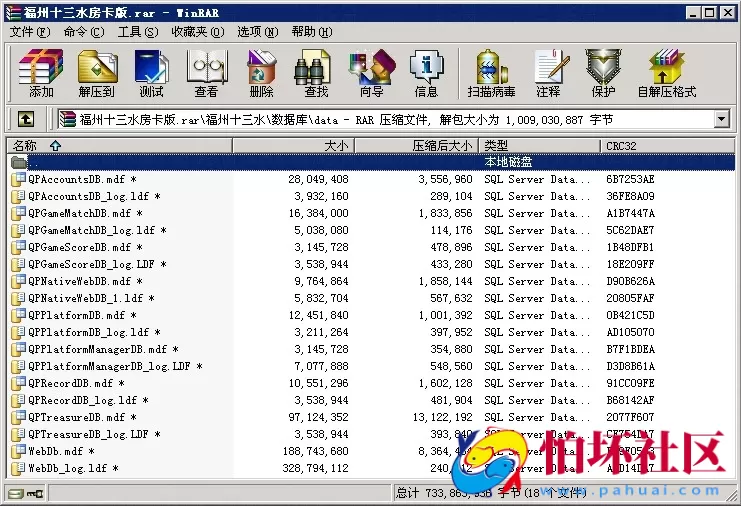Click the file icon for QPNativeWebDB.mdf
This screenshot has width=741, height=506.
click(18, 281)
